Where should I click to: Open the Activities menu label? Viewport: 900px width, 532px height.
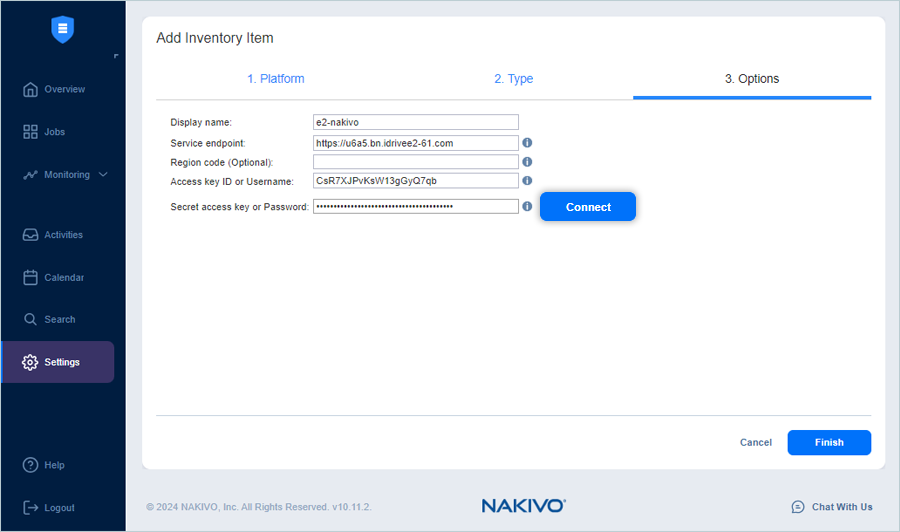(64, 235)
